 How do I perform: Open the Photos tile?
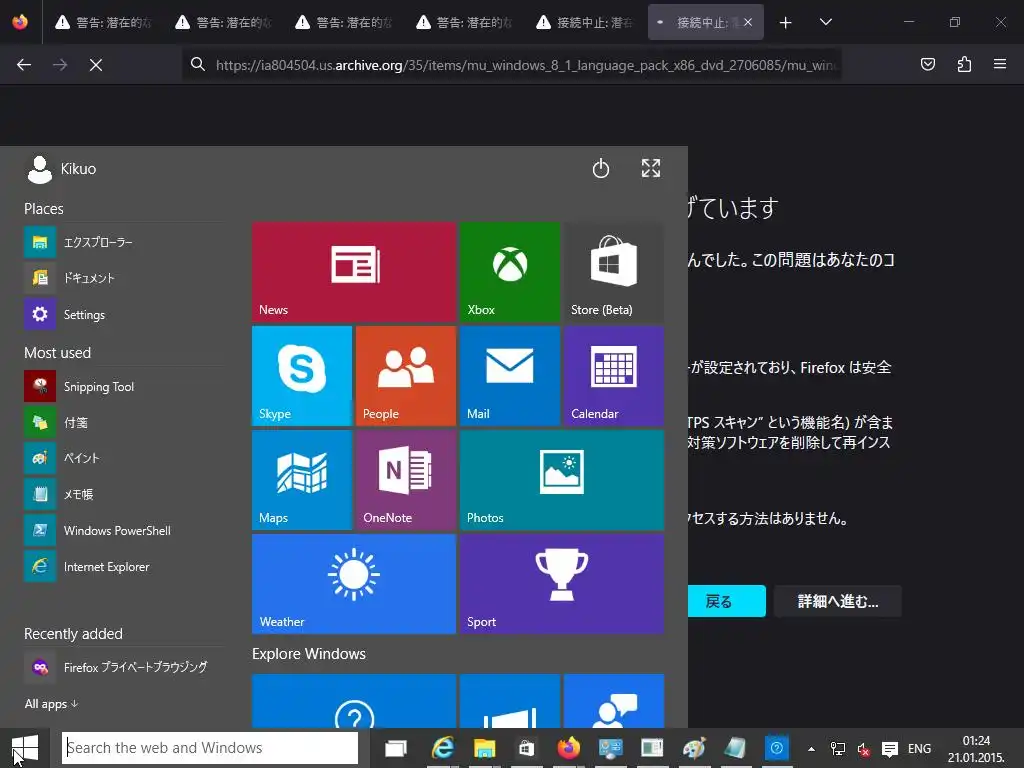562,479
